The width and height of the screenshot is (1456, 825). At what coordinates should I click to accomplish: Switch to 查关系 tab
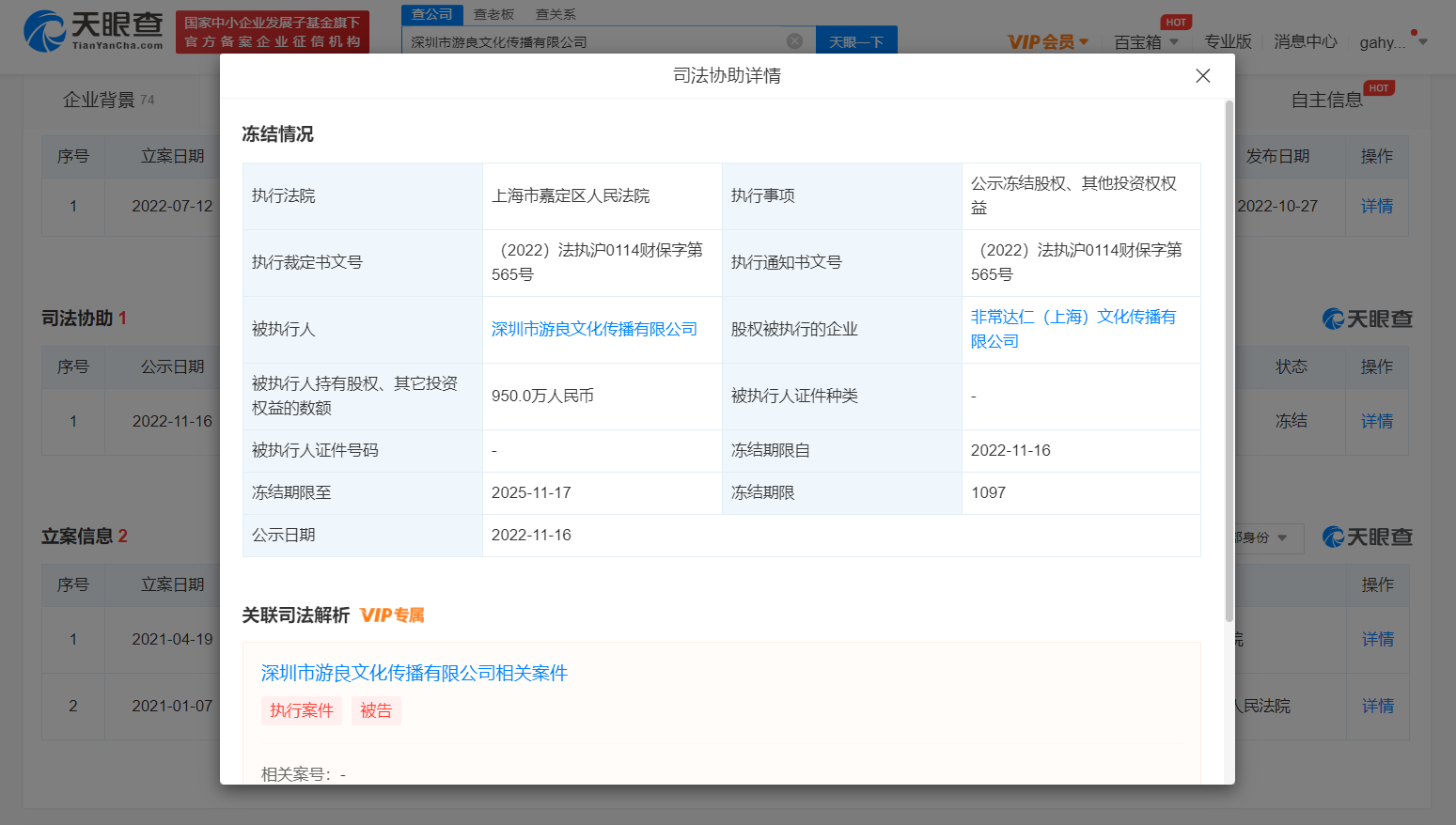tap(556, 14)
